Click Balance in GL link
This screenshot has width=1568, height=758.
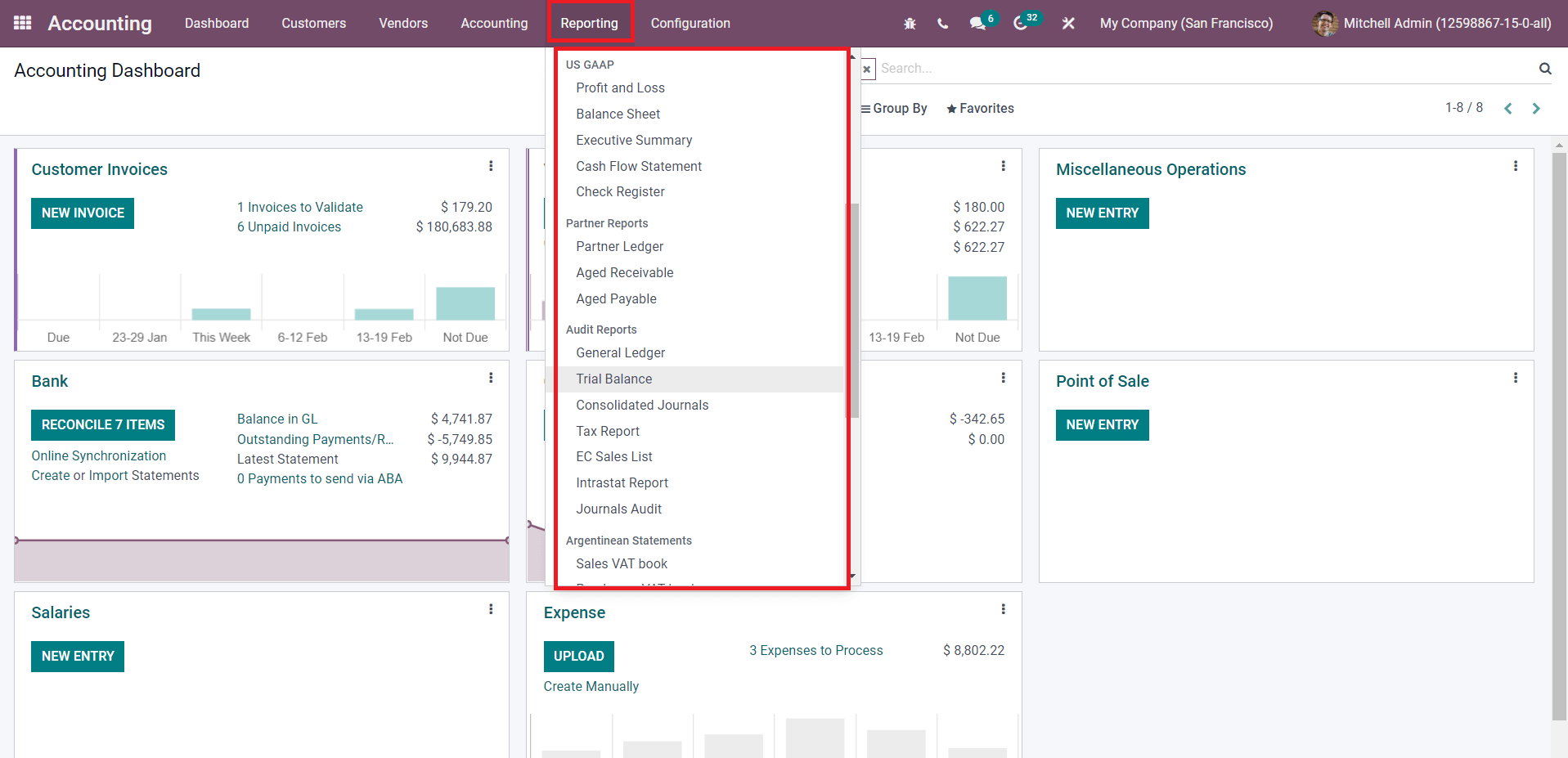(277, 419)
